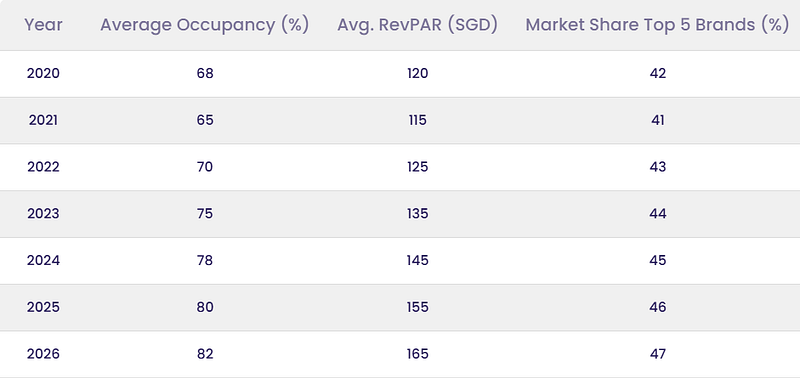Click occupancy value 68 for 2020
This screenshot has width=800, height=378.
tap(205, 73)
